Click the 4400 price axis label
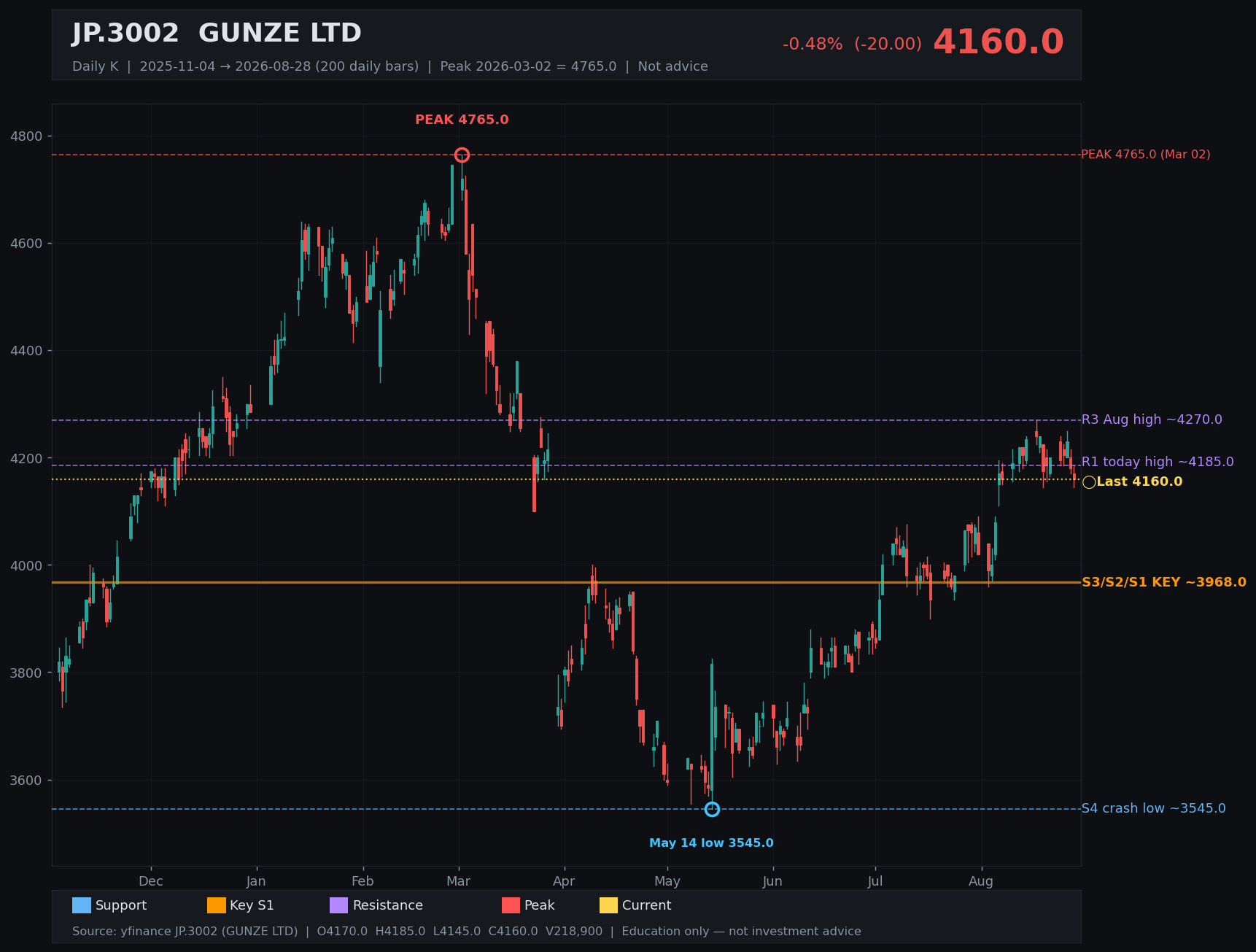The height and width of the screenshot is (952, 1256). [27, 351]
